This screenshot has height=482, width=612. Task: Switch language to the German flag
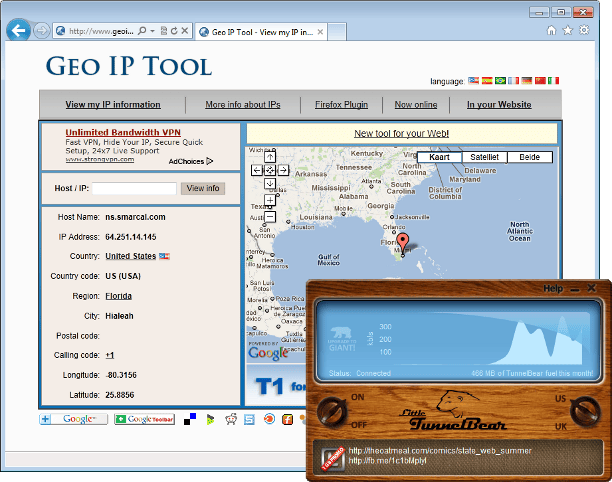[527, 80]
